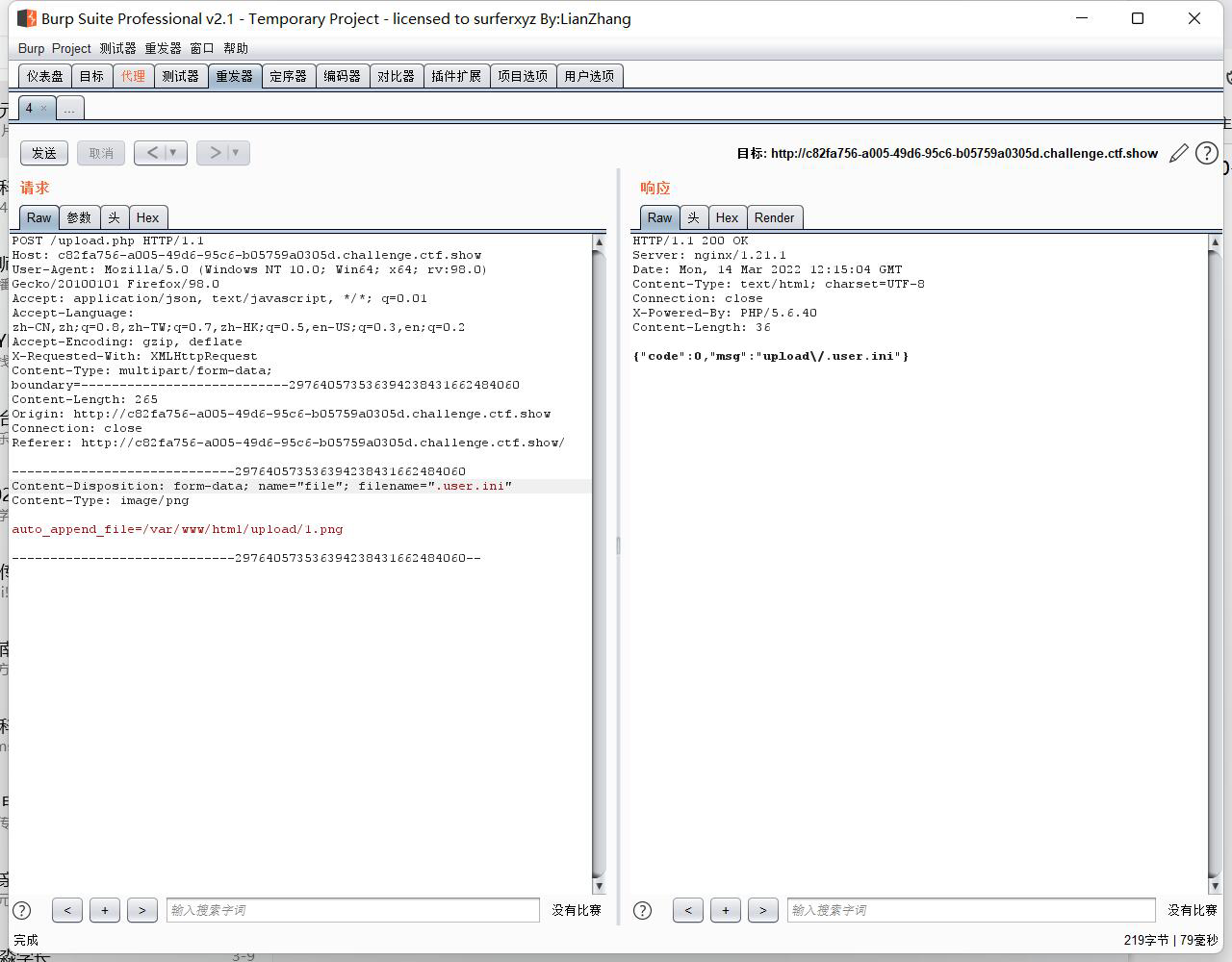The height and width of the screenshot is (962, 1232).
Task: Click the POST /upload.php request line
Action: point(108,240)
